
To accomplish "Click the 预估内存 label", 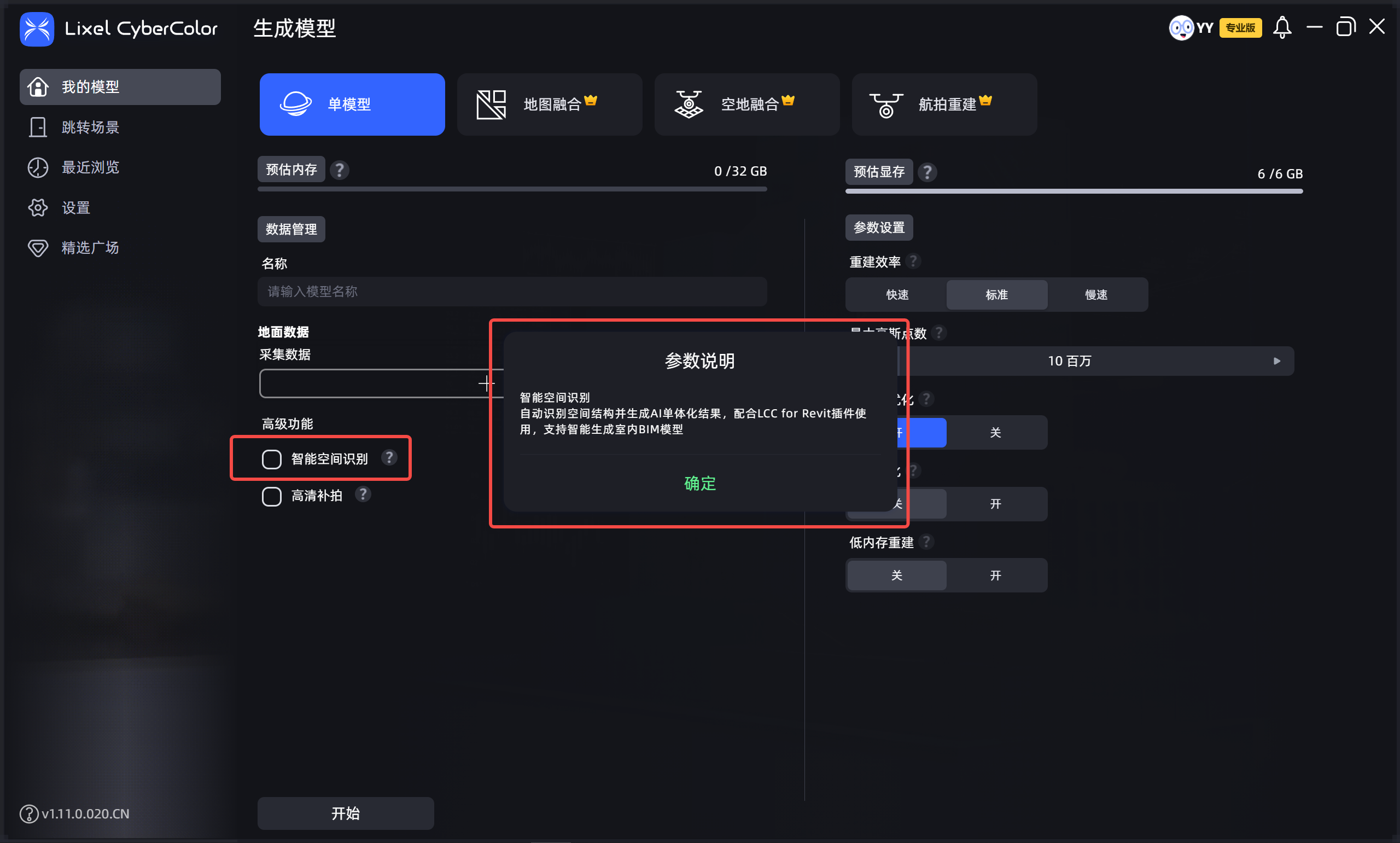I will click(291, 169).
